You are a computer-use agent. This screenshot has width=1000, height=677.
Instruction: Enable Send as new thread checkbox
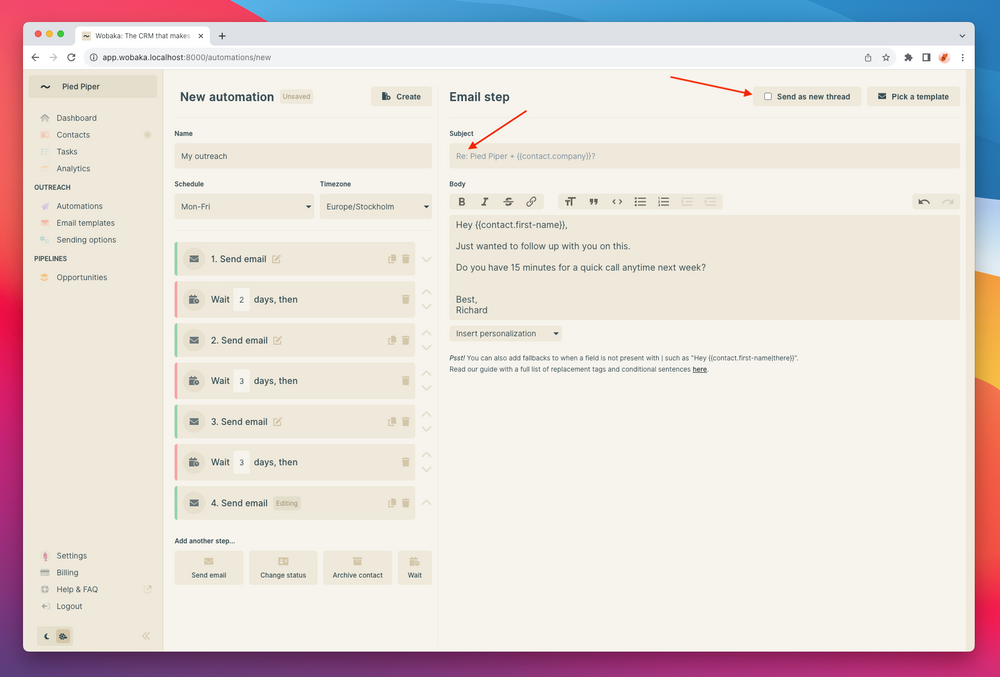coord(768,96)
